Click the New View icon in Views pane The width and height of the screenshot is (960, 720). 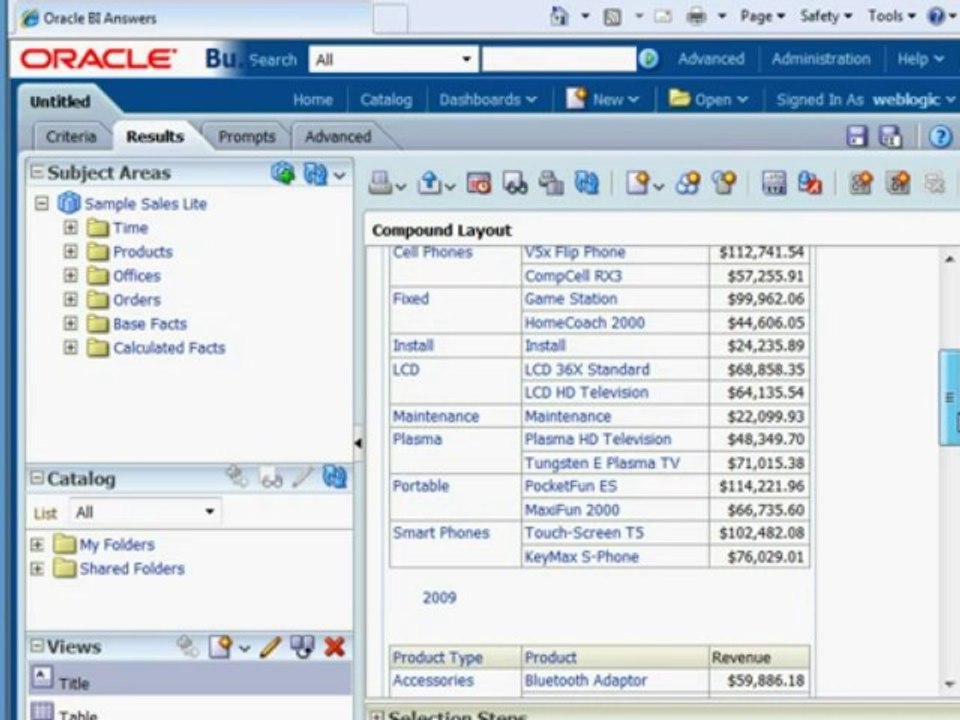click(221, 647)
